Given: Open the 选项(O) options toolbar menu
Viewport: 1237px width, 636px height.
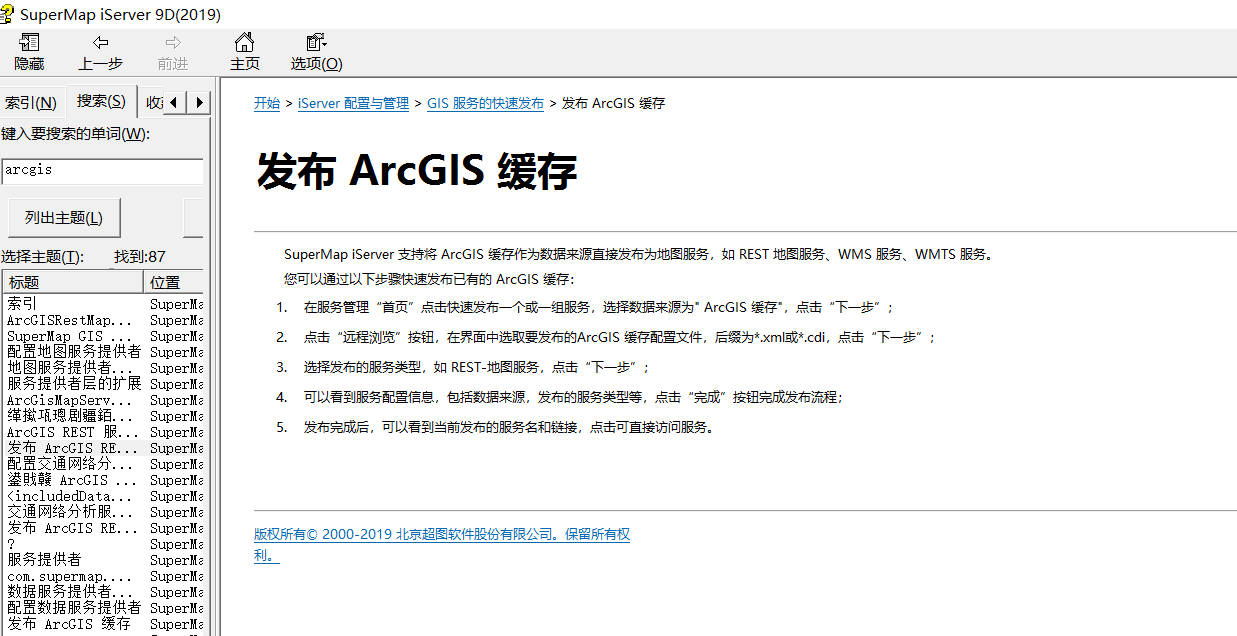Looking at the screenshot, I should click(316, 52).
